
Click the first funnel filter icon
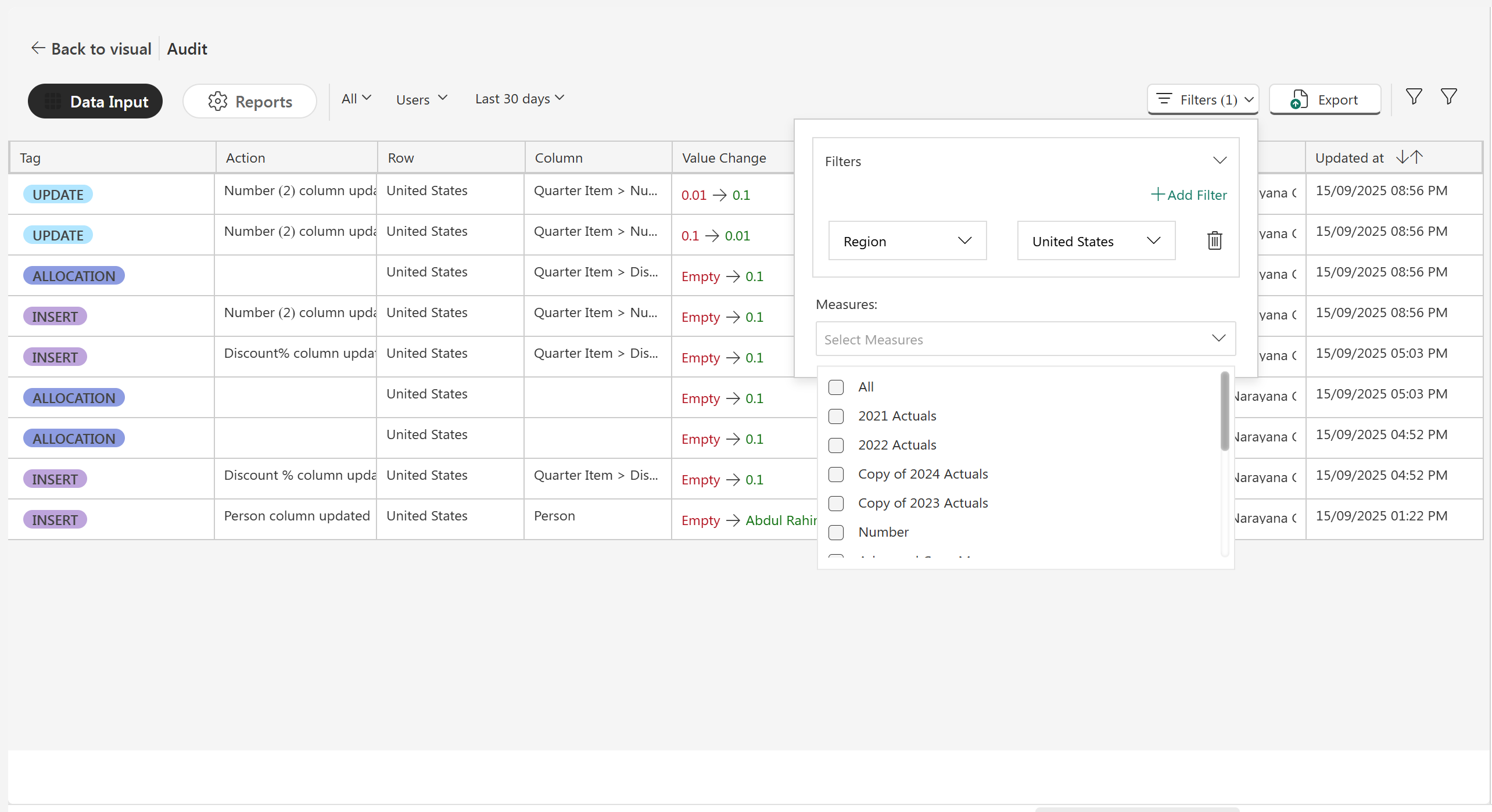pyautogui.click(x=1414, y=96)
